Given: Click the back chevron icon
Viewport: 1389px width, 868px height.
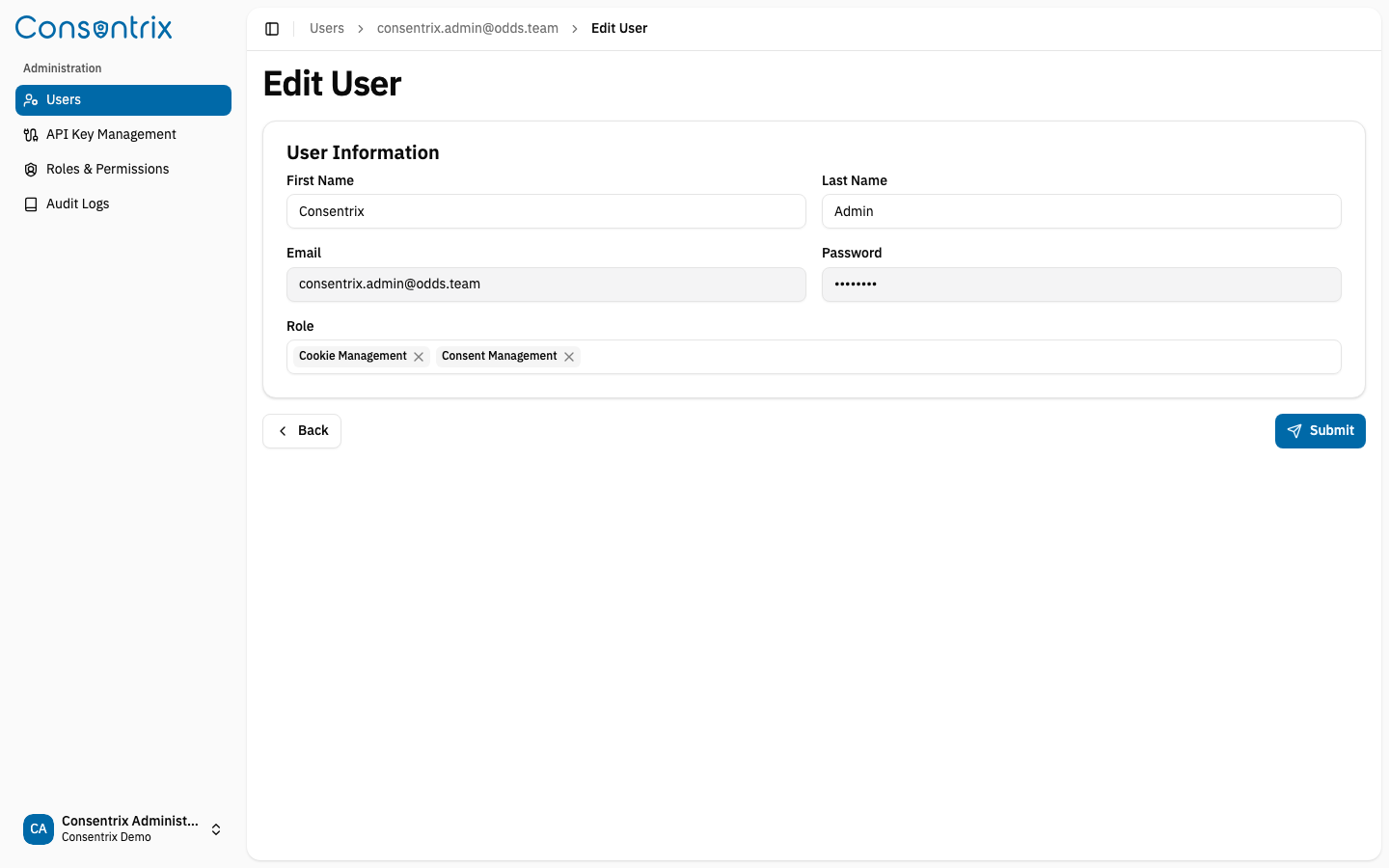Looking at the screenshot, I should (283, 431).
